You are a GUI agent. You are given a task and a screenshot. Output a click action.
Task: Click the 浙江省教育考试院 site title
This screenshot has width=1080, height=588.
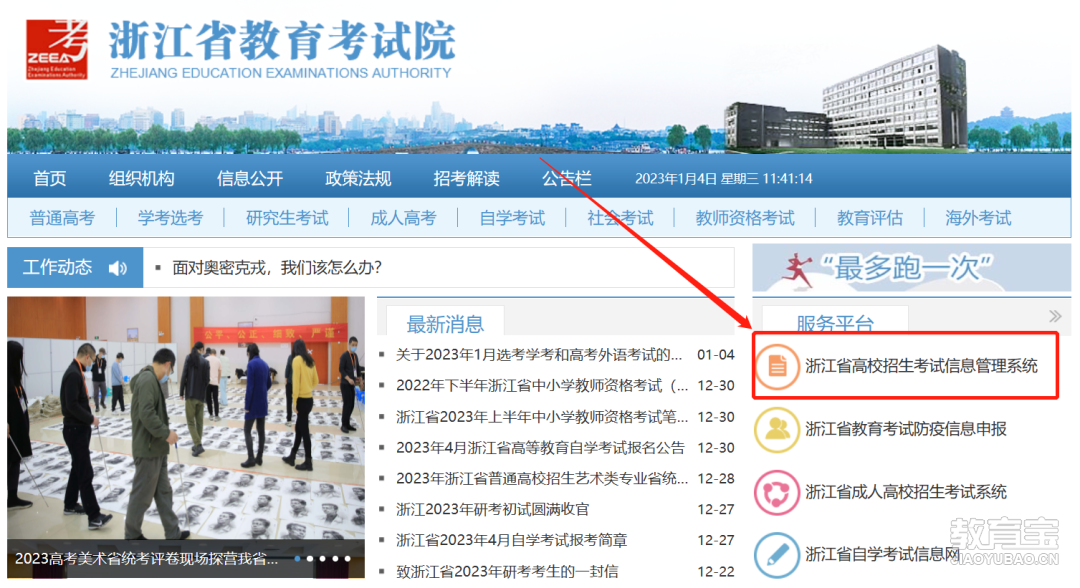282,40
